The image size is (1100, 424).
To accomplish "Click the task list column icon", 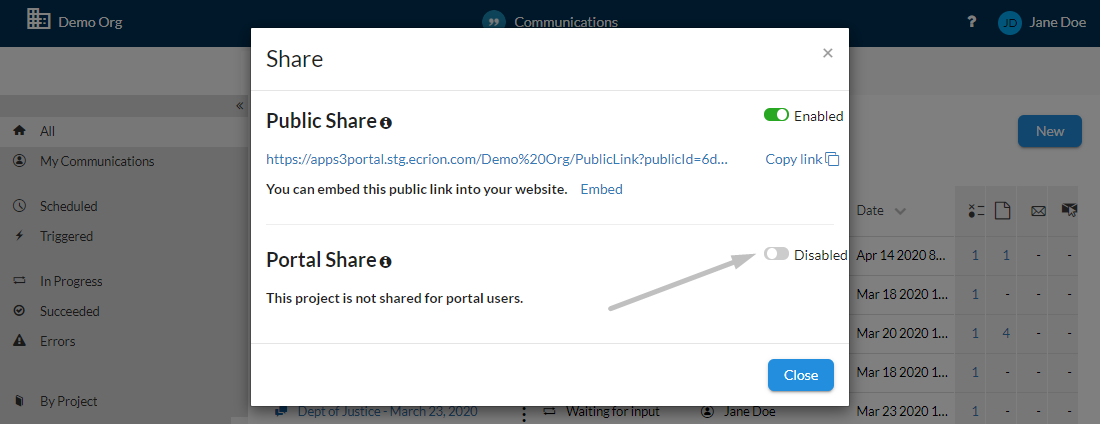I will pyautogui.click(x=976, y=211).
